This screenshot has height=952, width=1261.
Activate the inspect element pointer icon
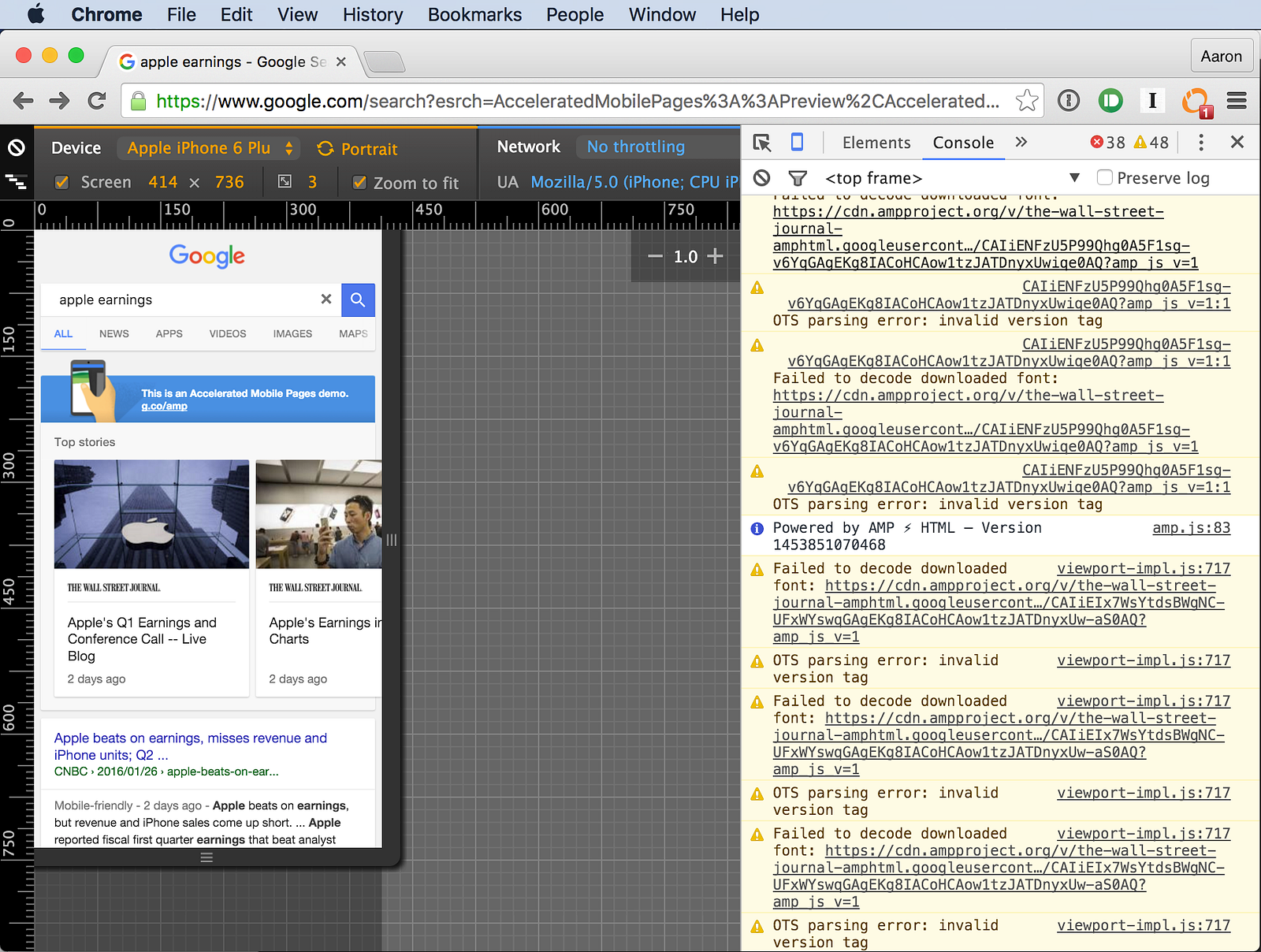[x=762, y=143]
